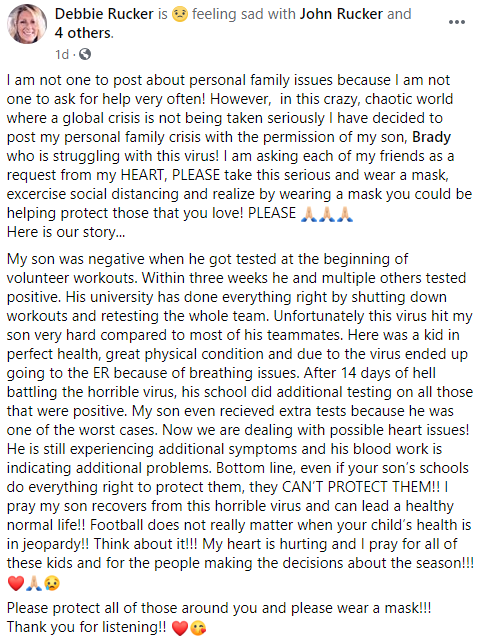Viewport: 484px width, 642px height.
Task: Click the middle praying hands emoji after PLEASE
Action: click(x=326, y=213)
